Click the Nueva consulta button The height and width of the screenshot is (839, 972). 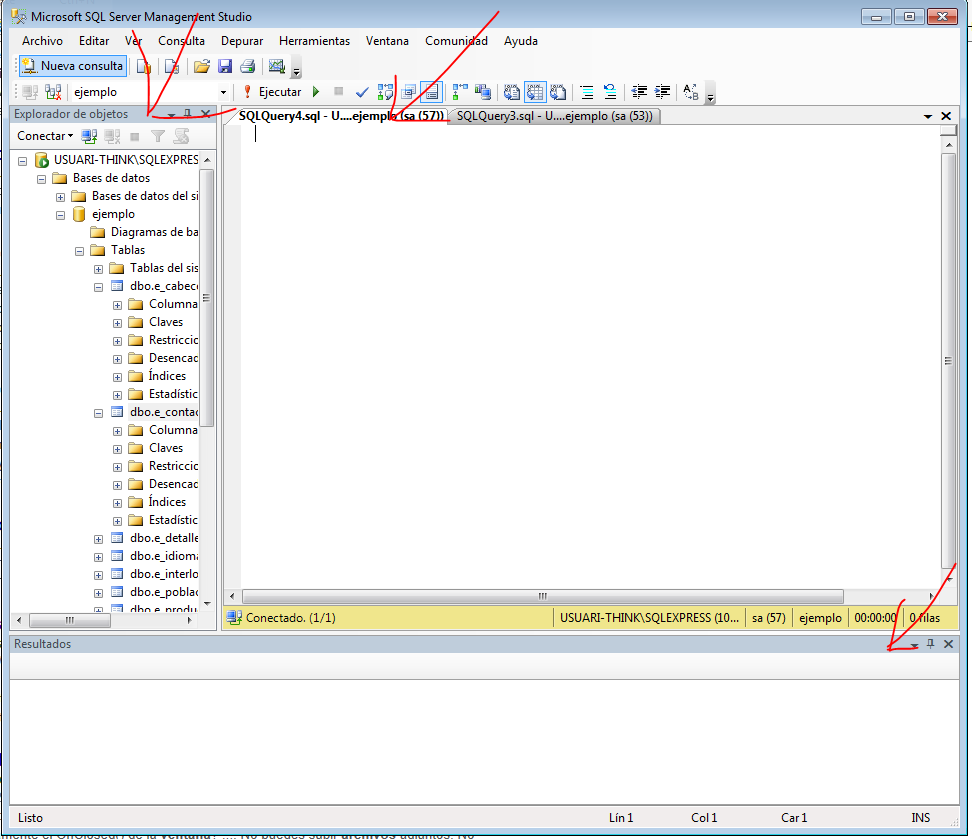point(73,66)
